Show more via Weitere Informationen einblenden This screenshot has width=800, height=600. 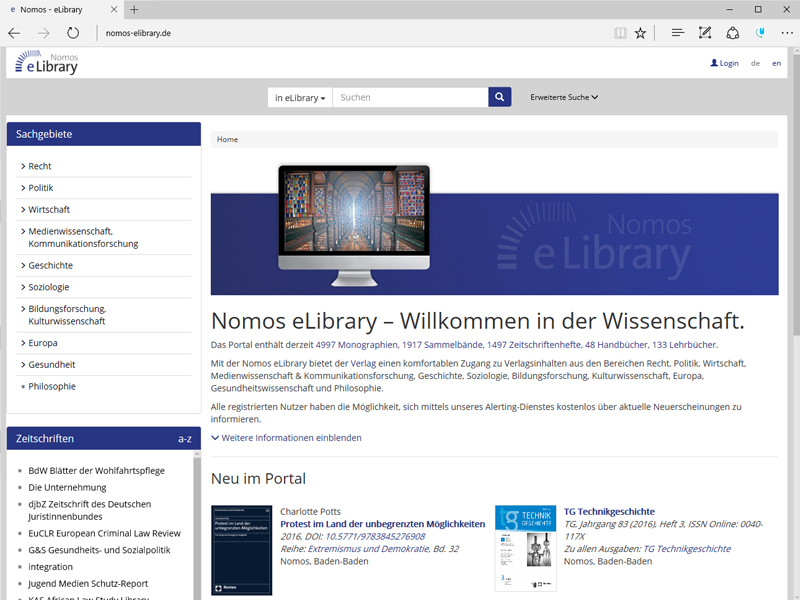[286, 438]
